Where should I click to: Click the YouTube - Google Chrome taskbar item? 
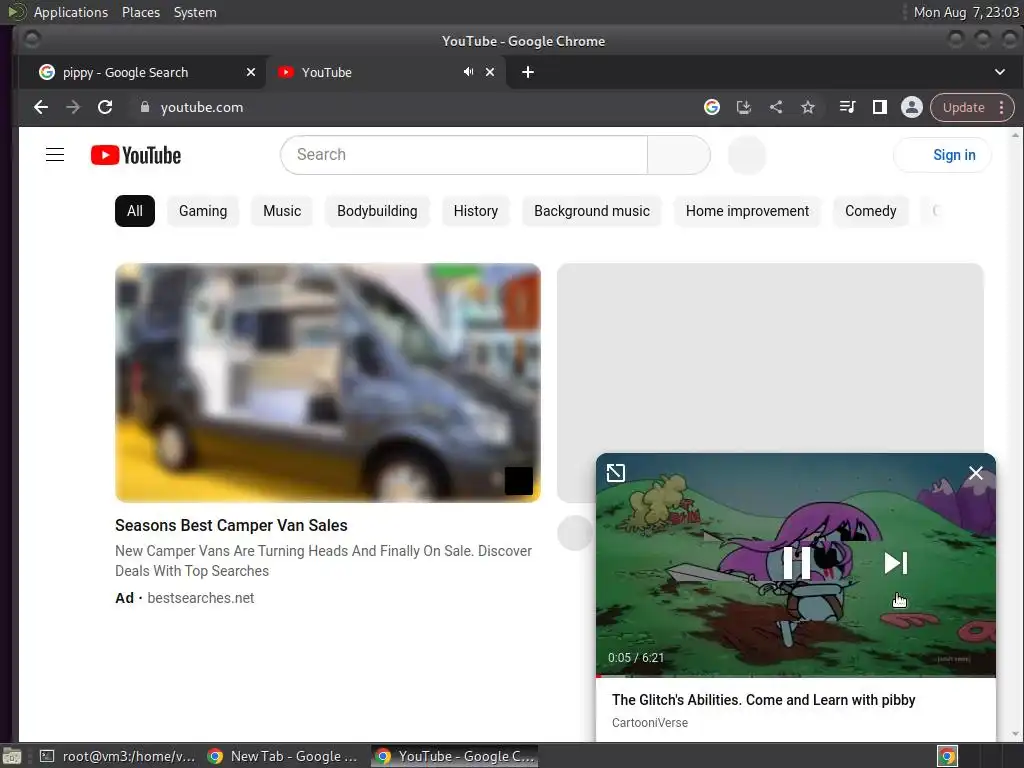coord(455,756)
